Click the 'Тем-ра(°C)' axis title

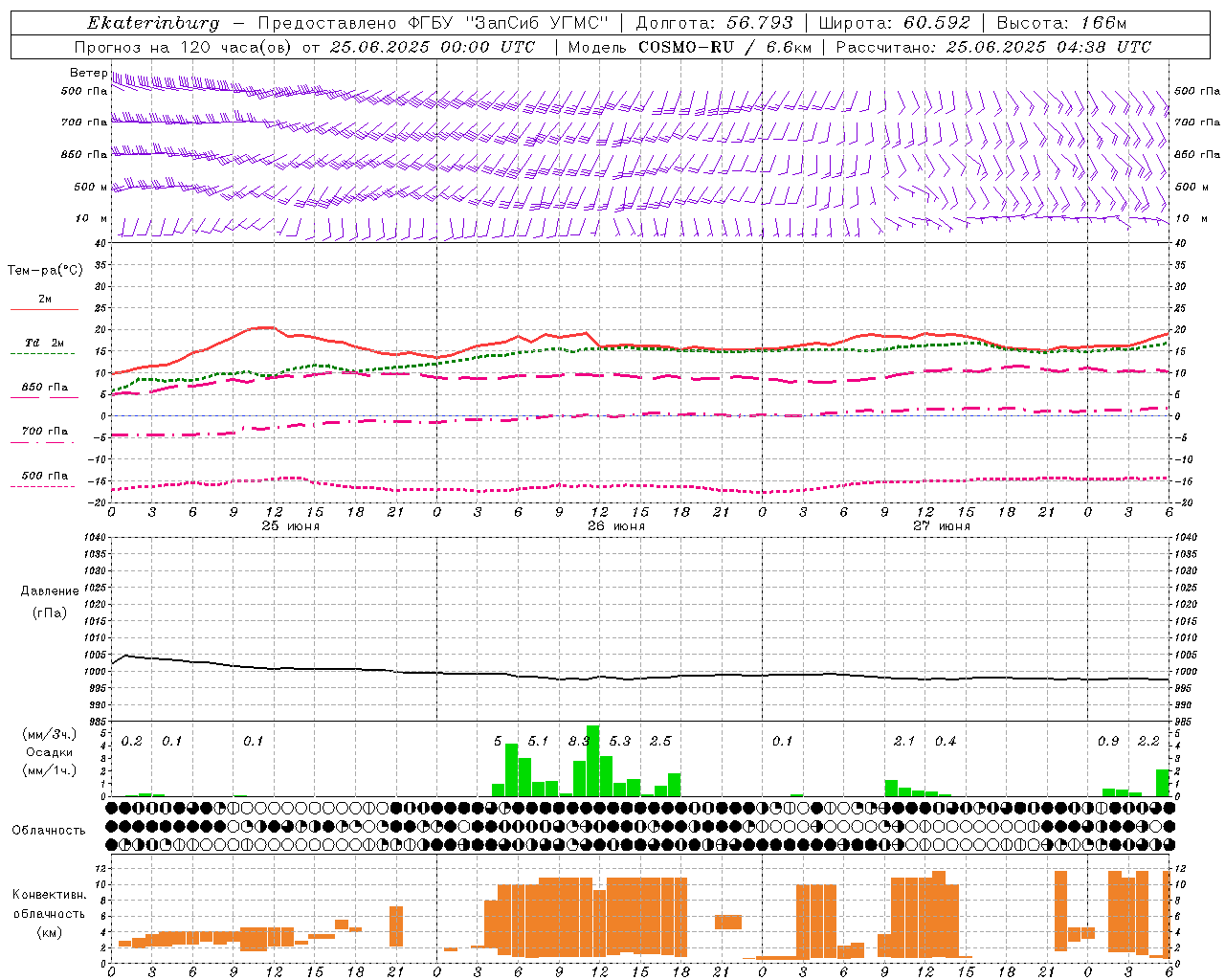(45, 271)
